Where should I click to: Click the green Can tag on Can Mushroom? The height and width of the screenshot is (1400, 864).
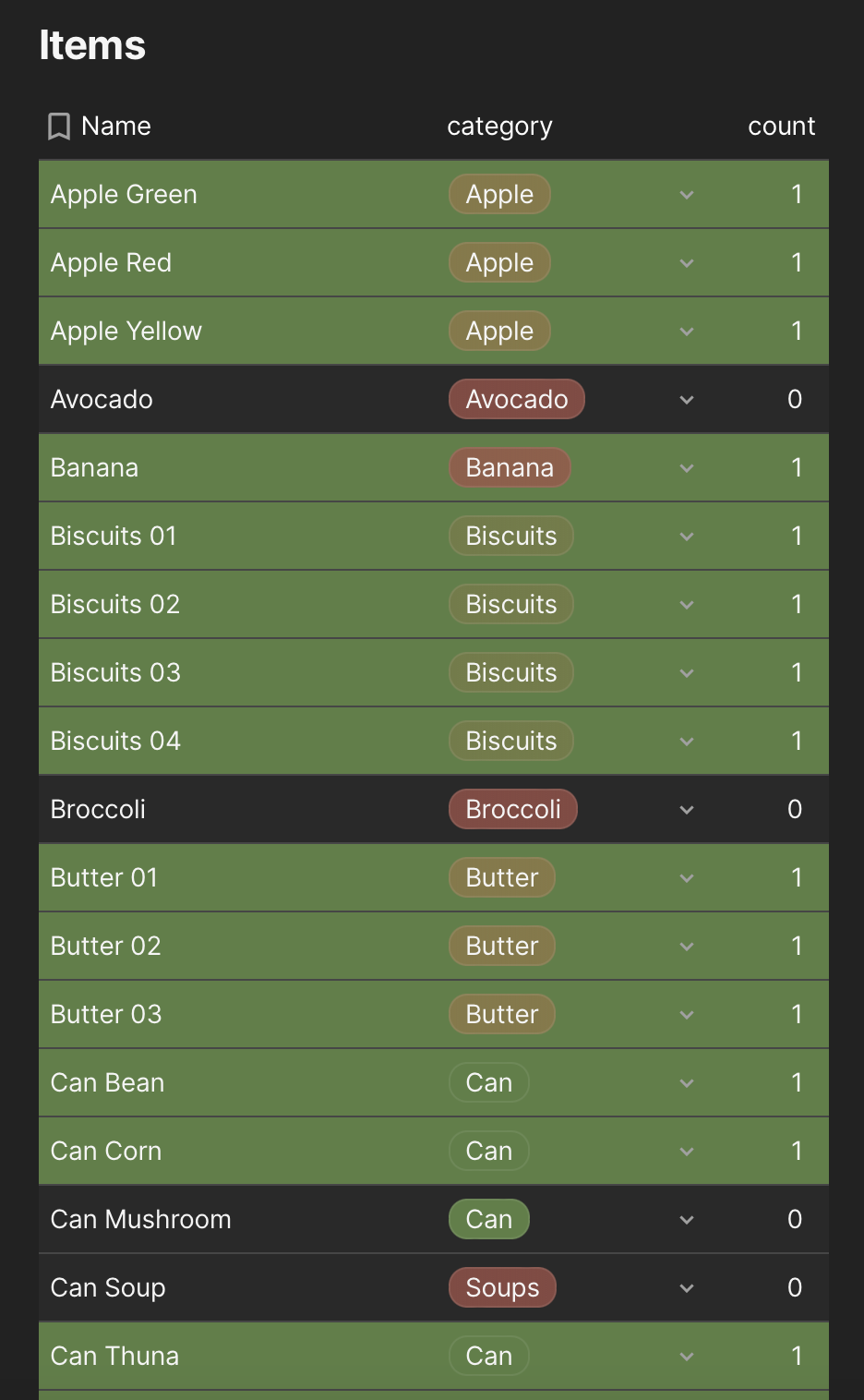[x=489, y=1219]
